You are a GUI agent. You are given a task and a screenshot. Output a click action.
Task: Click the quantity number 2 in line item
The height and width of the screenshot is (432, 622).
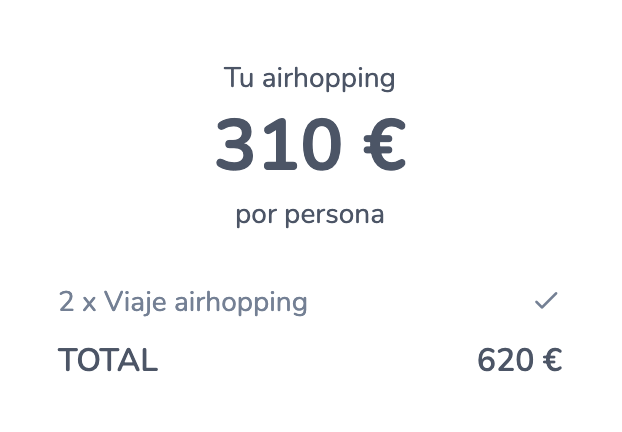(x=66, y=301)
